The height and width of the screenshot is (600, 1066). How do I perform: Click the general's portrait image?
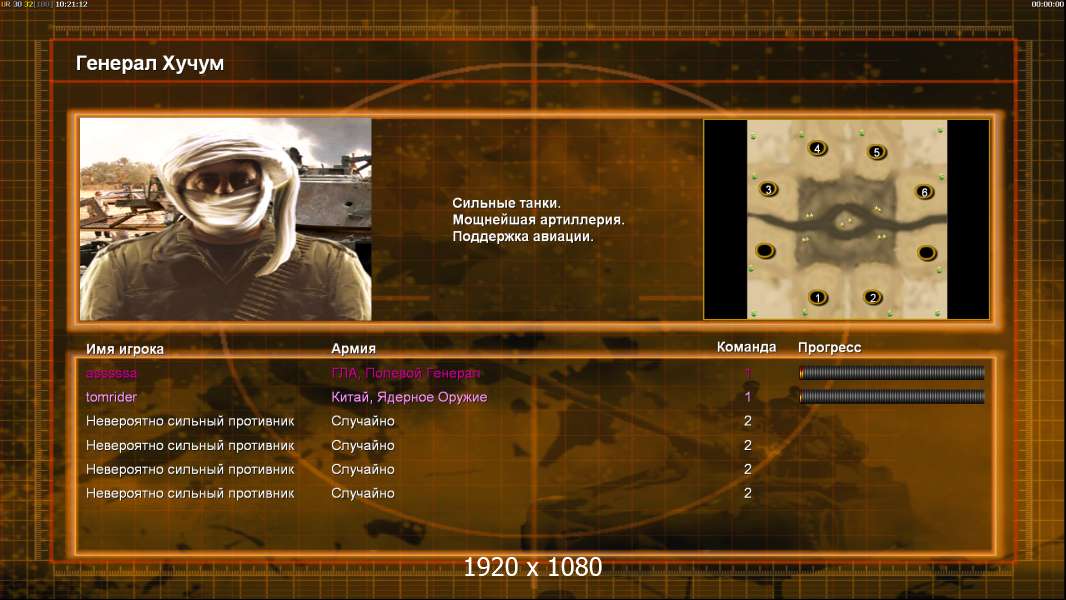pyautogui.click(x=226, y=219)
